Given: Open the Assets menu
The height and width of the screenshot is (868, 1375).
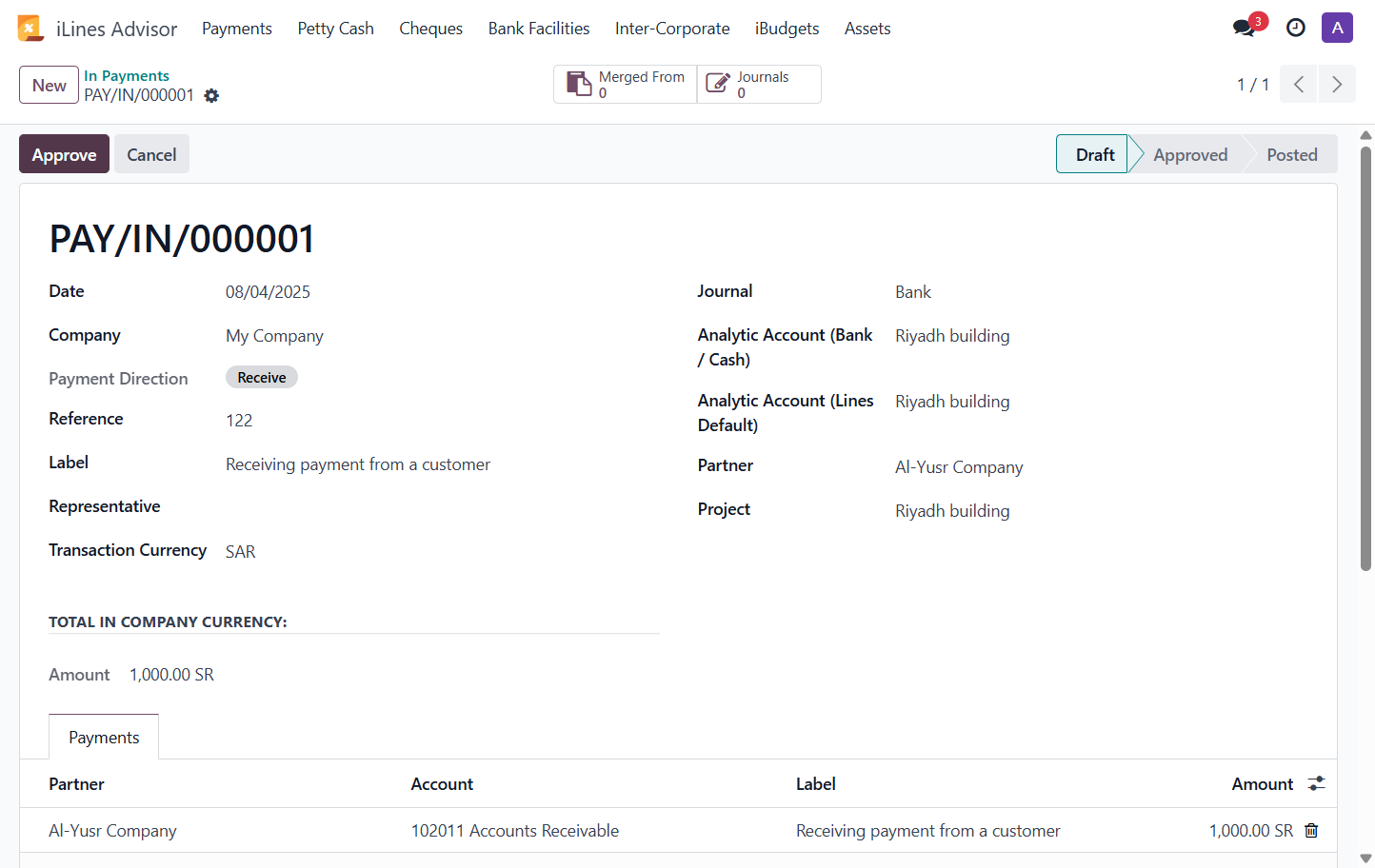Looking at the screenshot, I should point(867,29).
